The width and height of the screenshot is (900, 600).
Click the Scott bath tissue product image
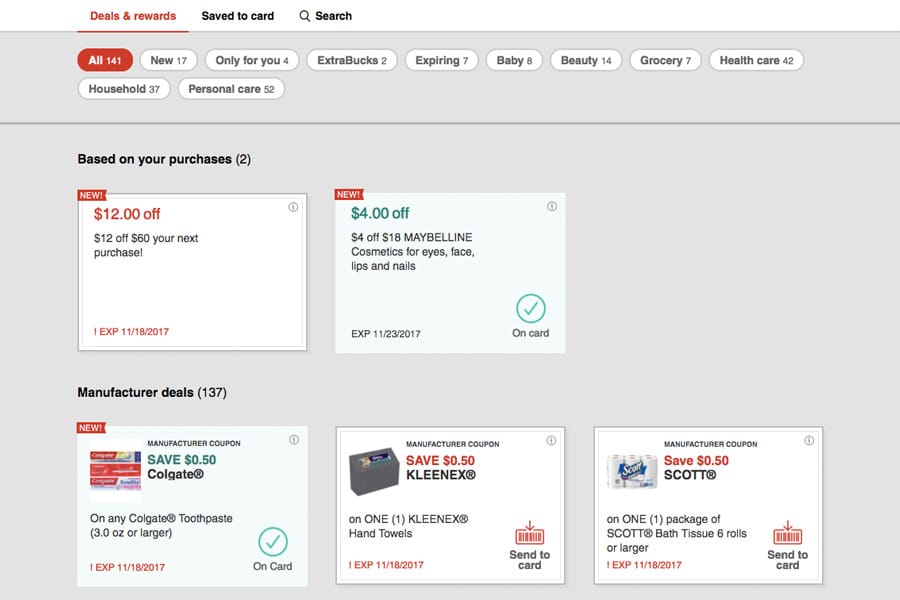pos(633,471)
